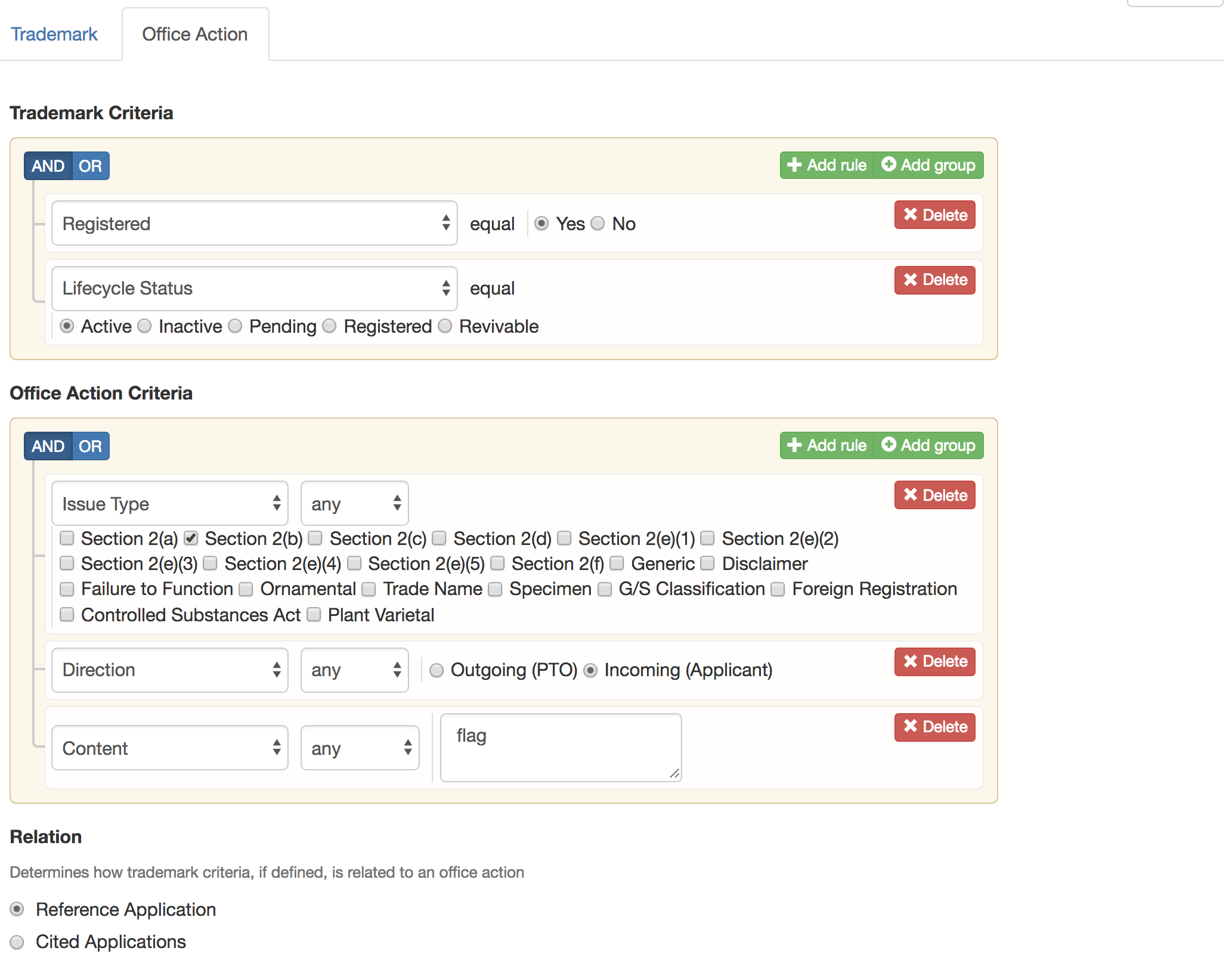Viewport: 1232px width, 960px height.
Task: Open the operator dropdown next to Content
Action: (x=360, y=748)
